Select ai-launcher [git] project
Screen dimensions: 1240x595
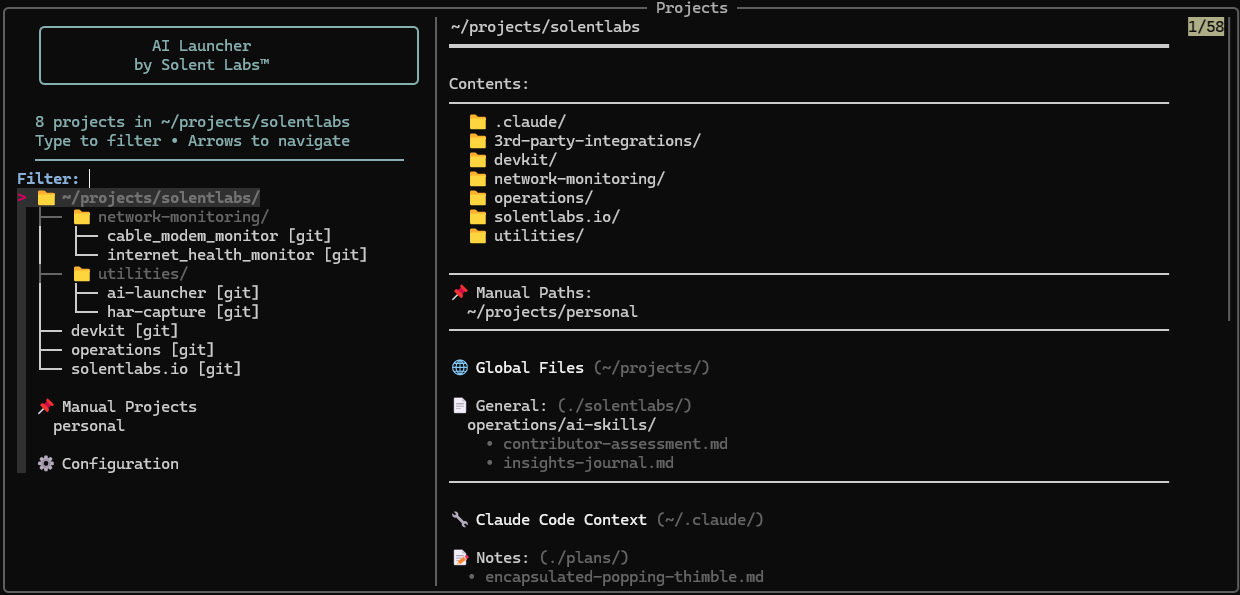click(183, 293)
